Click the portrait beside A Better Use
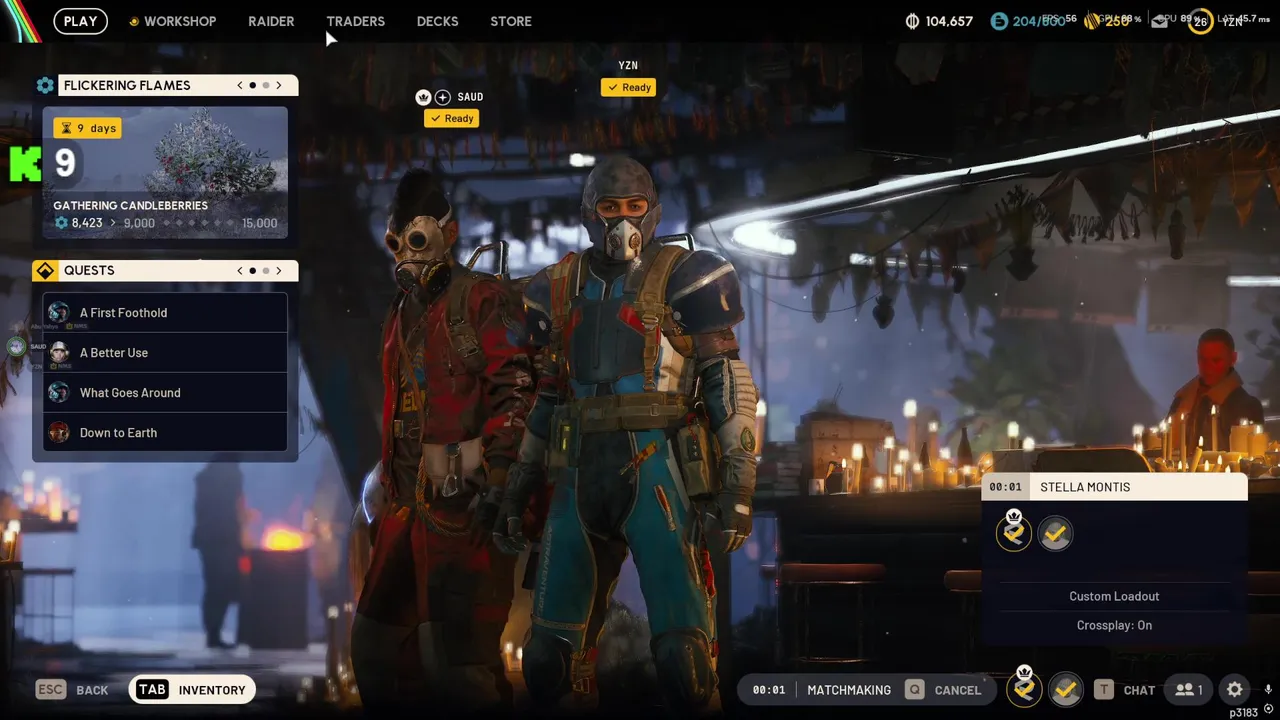This screenshot has width=1280, height=720. click(59, 353)
